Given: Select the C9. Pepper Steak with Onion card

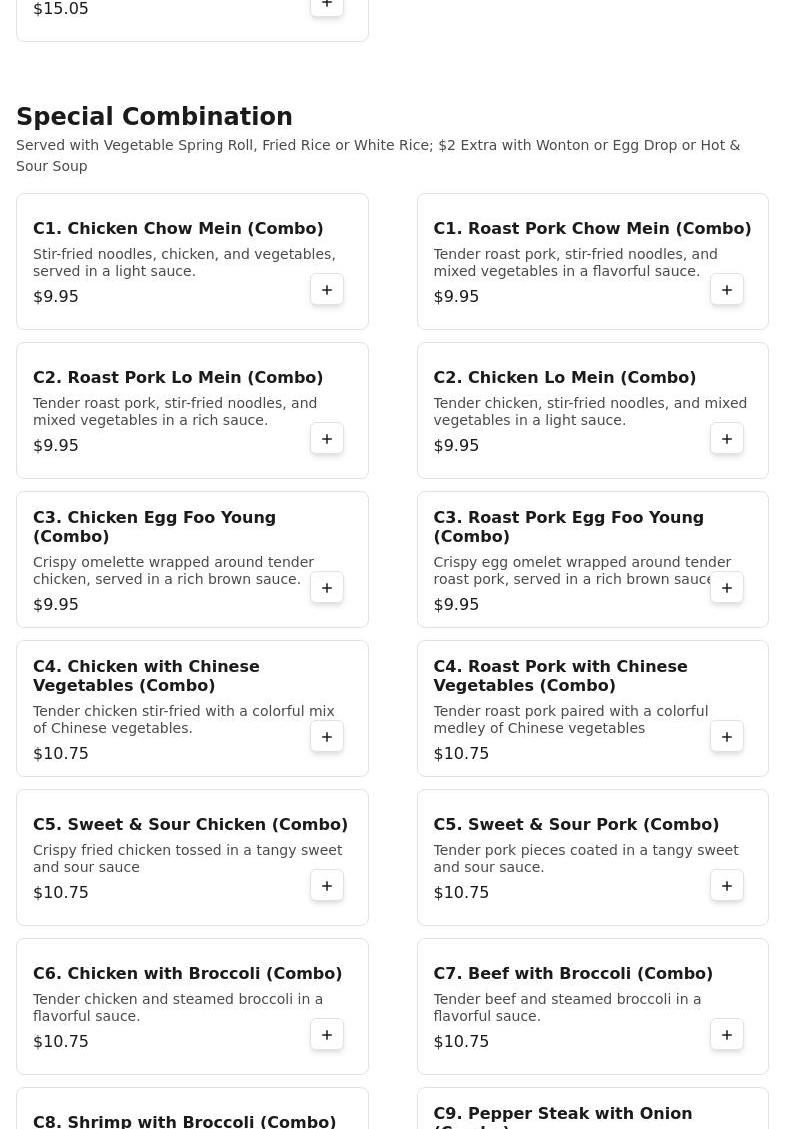Looking at the screenshot, I should click(593, 1108).
